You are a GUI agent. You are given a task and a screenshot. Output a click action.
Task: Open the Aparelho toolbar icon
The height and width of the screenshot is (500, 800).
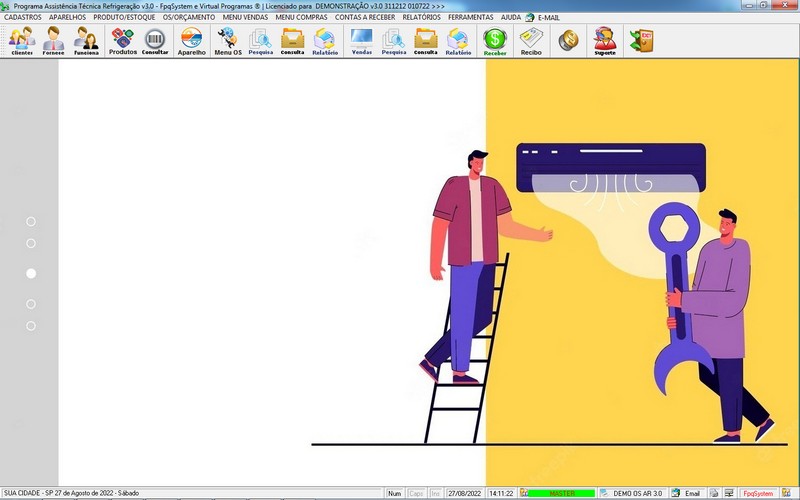192,41
